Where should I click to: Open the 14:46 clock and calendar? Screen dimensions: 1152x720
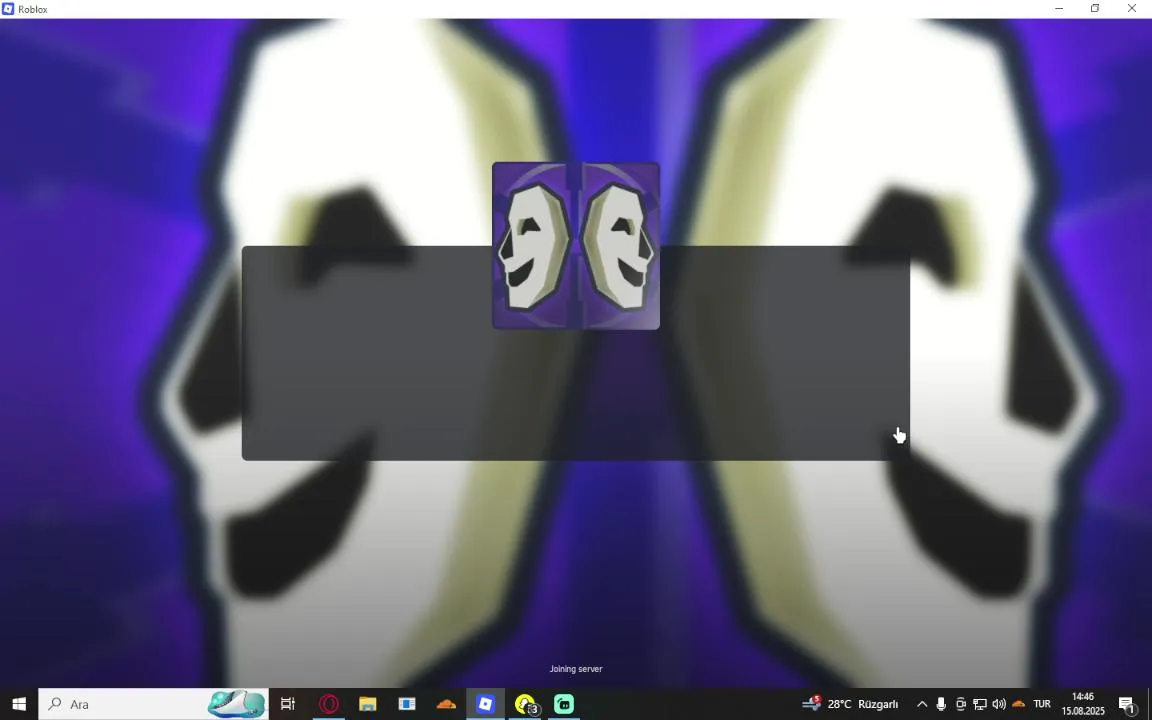click(x=1083, y=704)
